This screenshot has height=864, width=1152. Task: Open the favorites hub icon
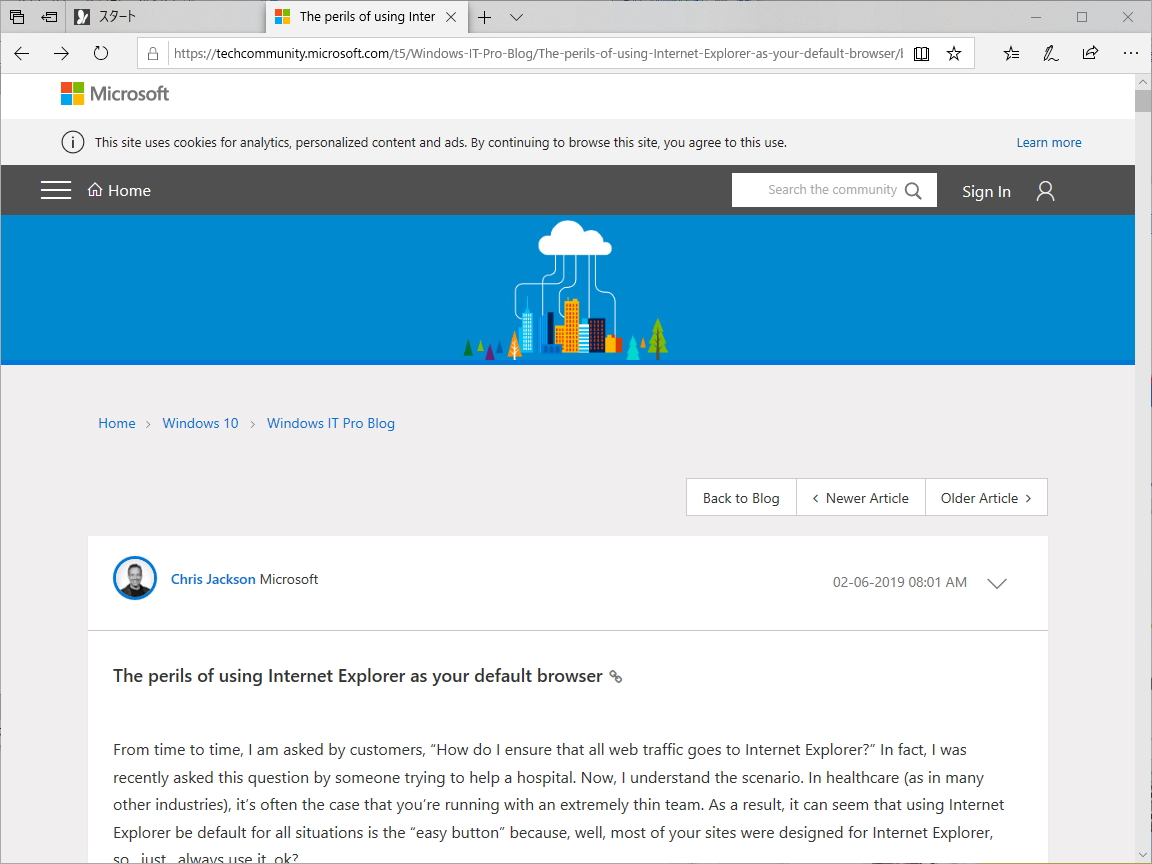click(x=1011, y=53)
